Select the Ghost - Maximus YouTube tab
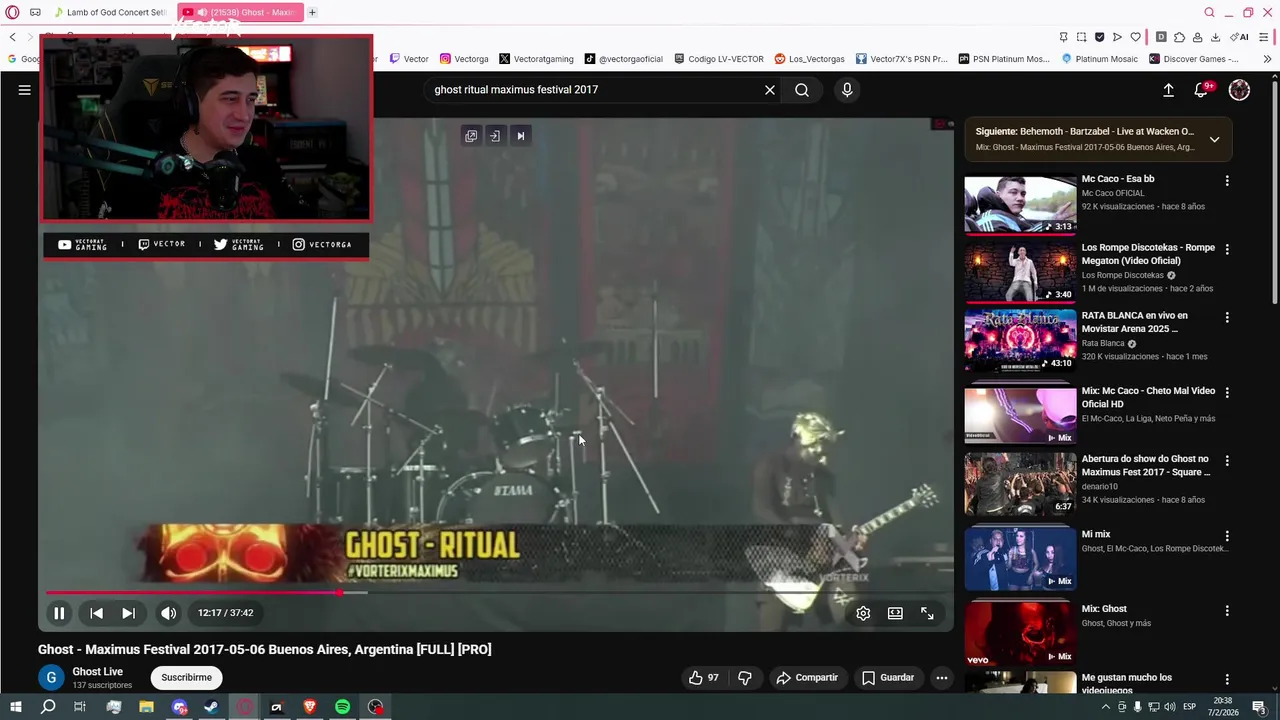The height and width of the screenshot is (720, 1280). (240, 12)
